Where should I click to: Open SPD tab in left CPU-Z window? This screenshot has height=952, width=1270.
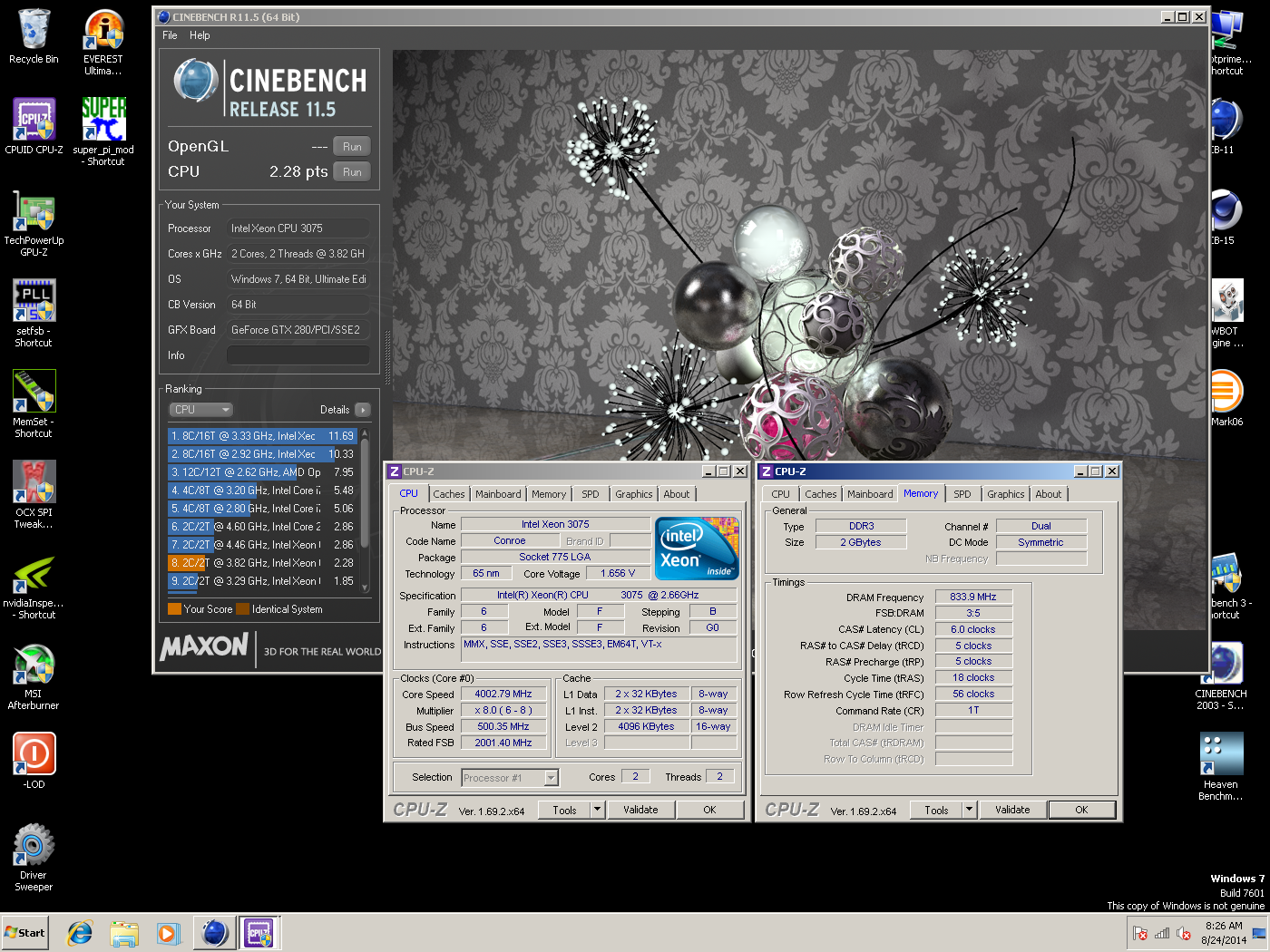[591, 494]
